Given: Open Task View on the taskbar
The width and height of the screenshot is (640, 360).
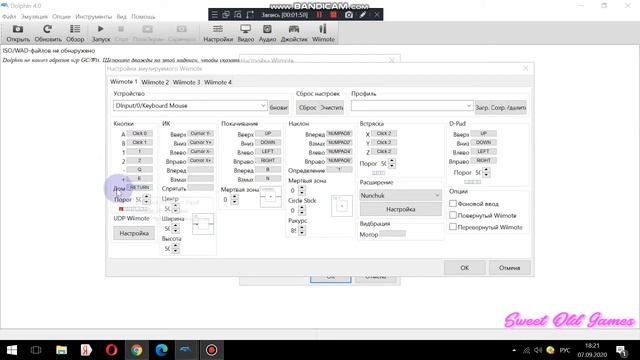Looking at the screenshot, I should (36, 350).
